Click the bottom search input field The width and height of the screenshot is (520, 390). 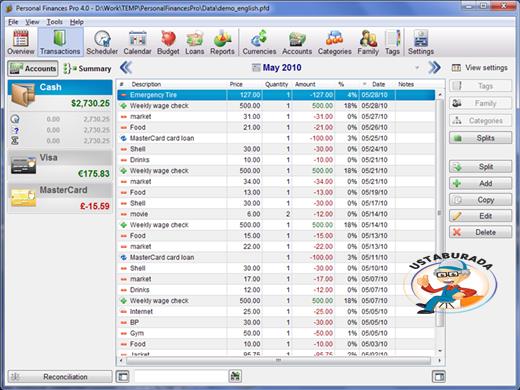click(181, 377)
